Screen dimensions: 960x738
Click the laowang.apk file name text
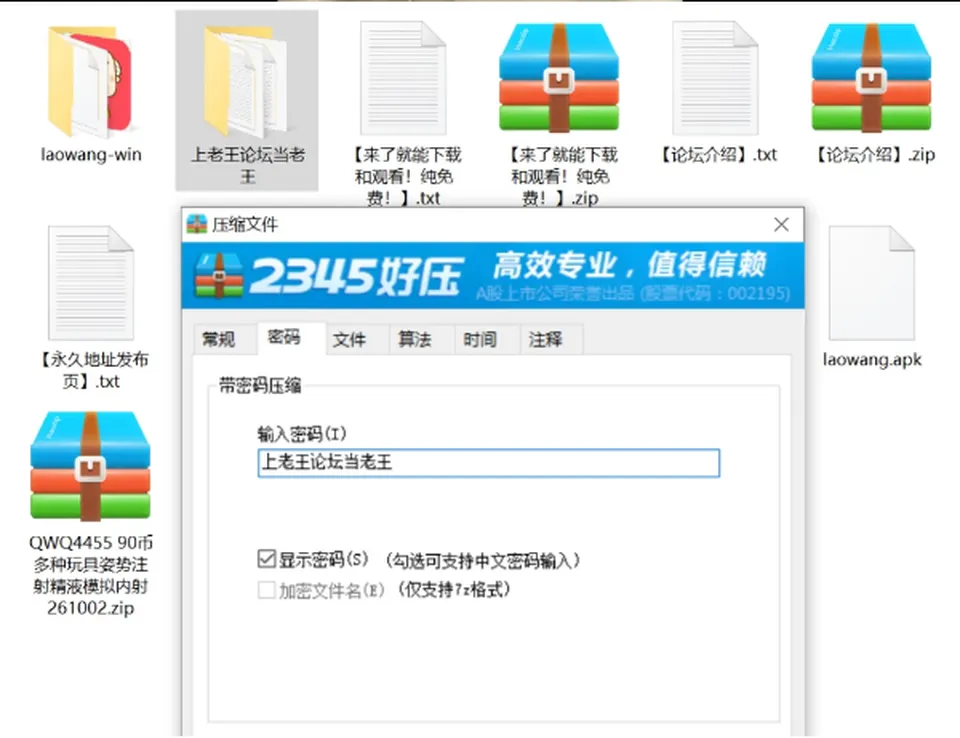[x=872, y=360]
